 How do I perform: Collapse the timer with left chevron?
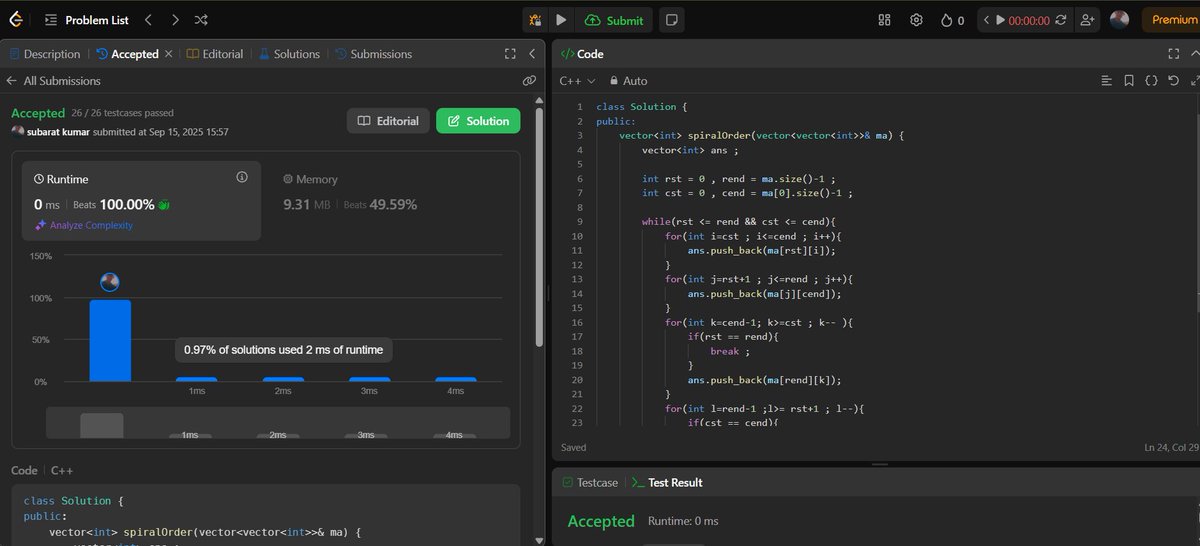click(986, 19)
